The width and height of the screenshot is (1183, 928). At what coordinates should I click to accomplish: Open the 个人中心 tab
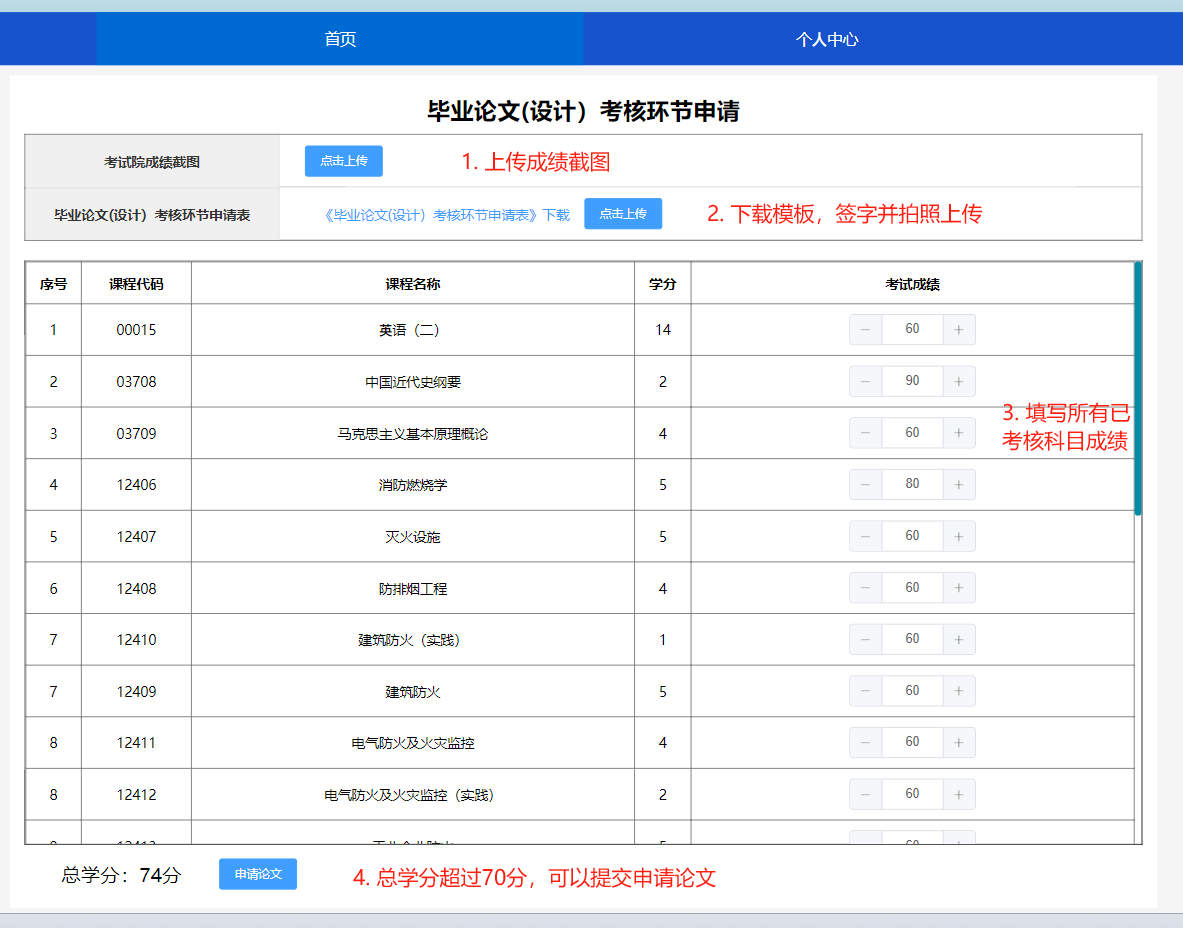[826, 40]
